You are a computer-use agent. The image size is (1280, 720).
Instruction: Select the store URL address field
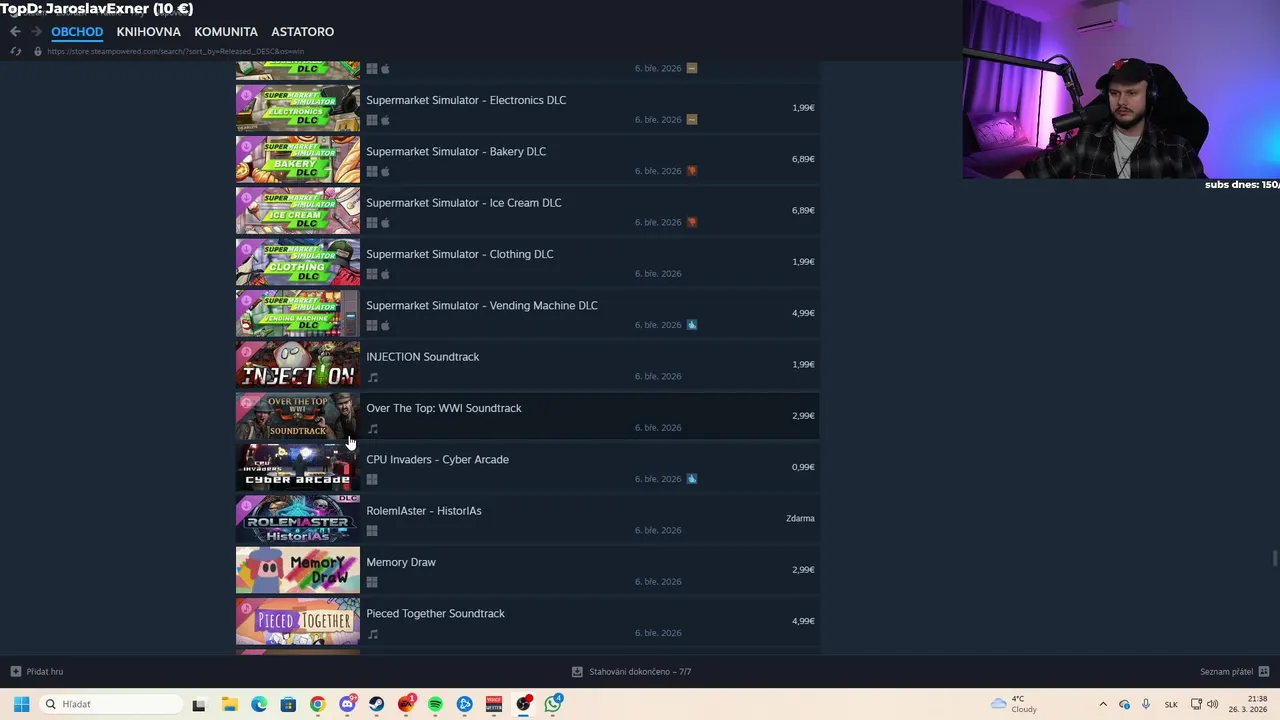click(175, 51)
